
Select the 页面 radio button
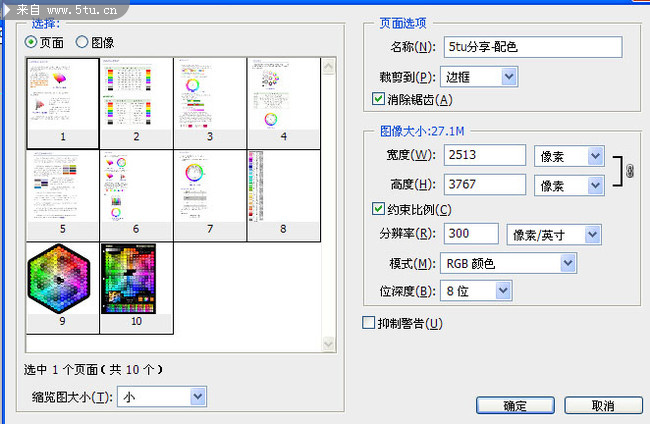coord(31,42)
